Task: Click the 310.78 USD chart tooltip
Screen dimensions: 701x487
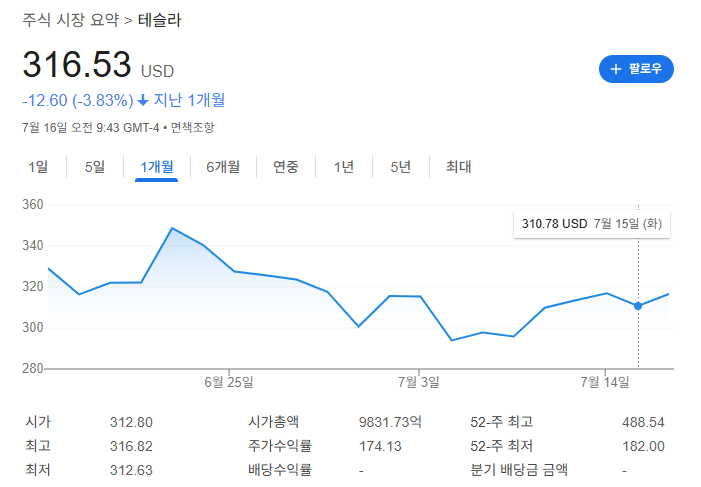Action: pyautogui.click(x=592, y=224)
